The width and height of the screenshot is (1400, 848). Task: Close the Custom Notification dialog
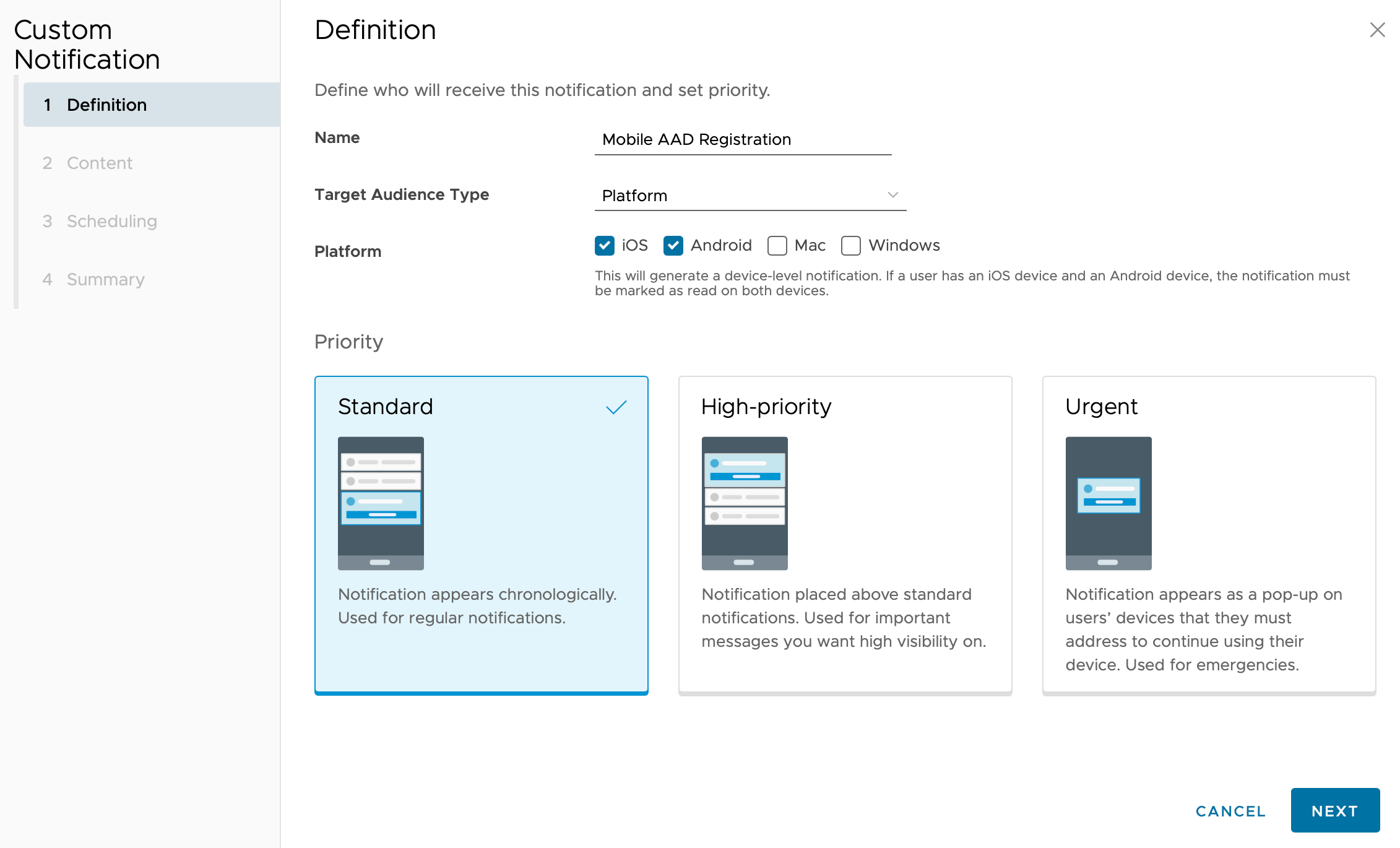click(x=1377, y=30)
